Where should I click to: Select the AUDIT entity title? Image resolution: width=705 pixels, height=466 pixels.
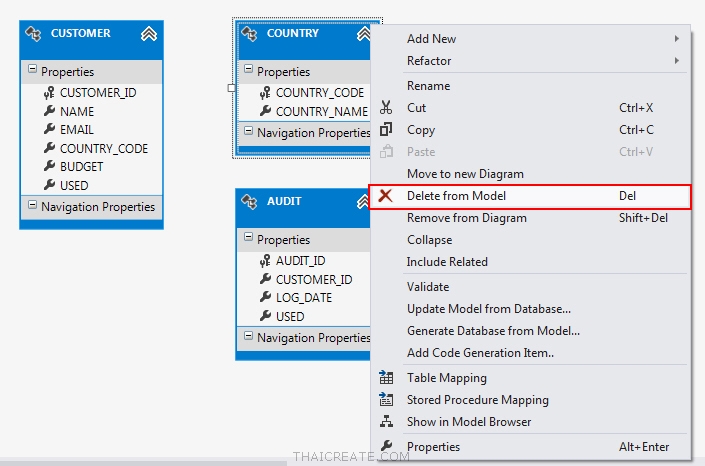click(x=284, y=201)
